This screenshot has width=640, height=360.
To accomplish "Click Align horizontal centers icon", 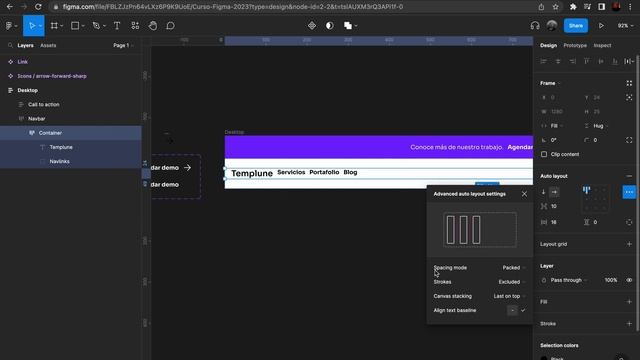I will (558, 61).
